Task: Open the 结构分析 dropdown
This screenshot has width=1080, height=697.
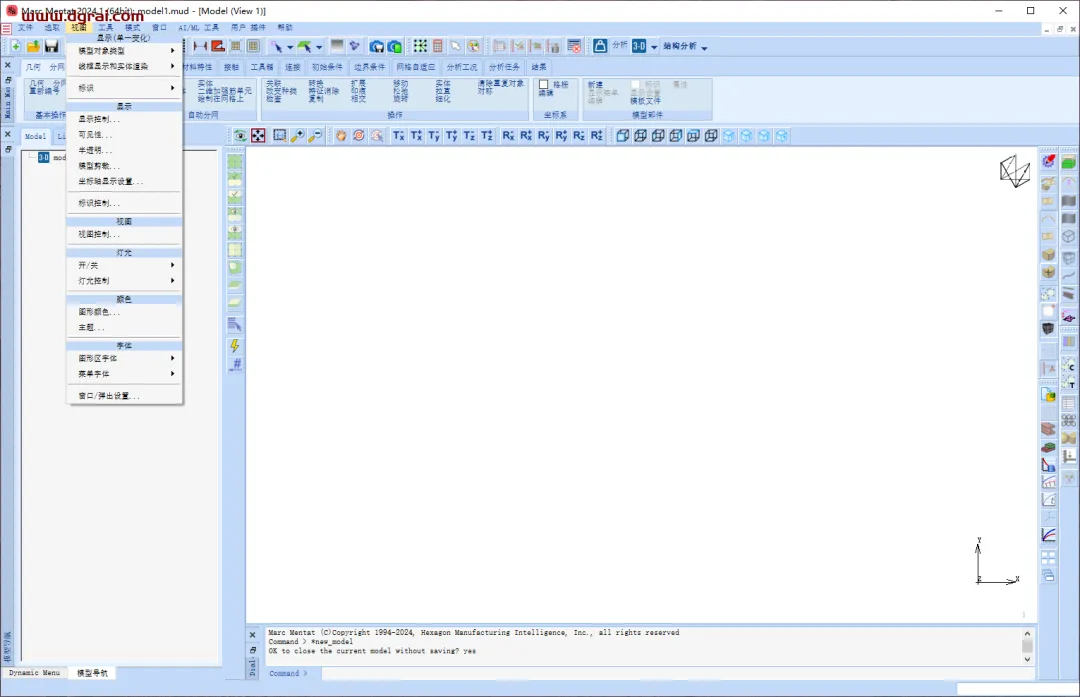Action: (685, 46)
